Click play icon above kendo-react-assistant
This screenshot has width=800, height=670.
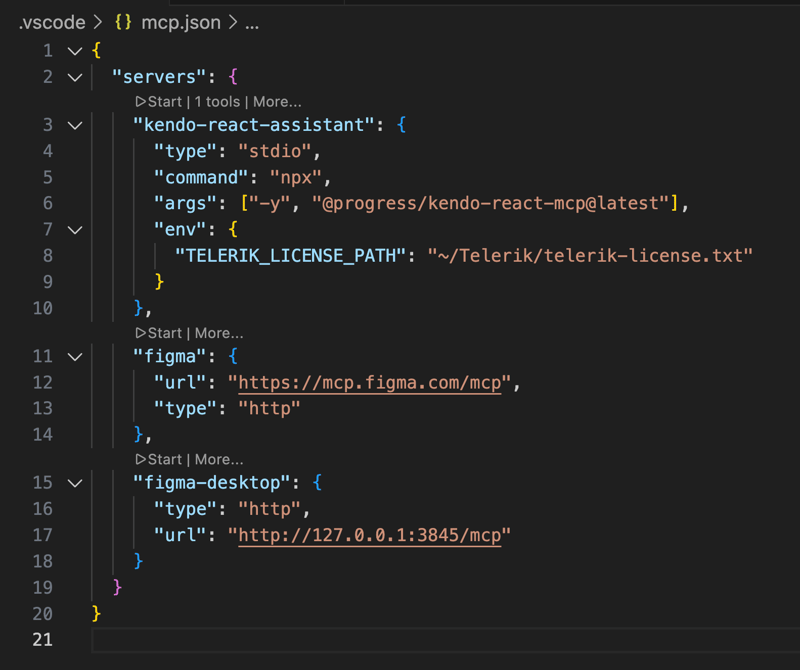(141, 102)
